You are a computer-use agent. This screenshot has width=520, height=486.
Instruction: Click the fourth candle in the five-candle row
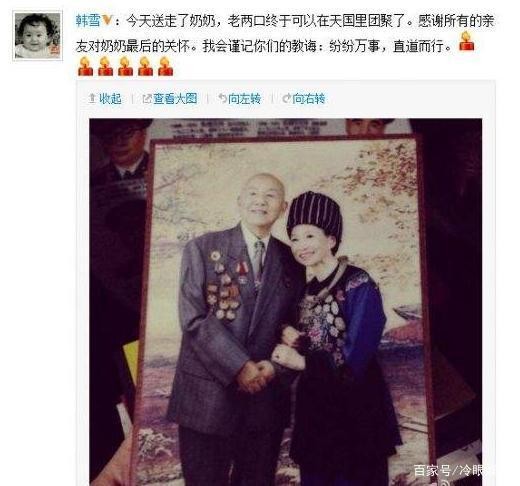(145, 66)
